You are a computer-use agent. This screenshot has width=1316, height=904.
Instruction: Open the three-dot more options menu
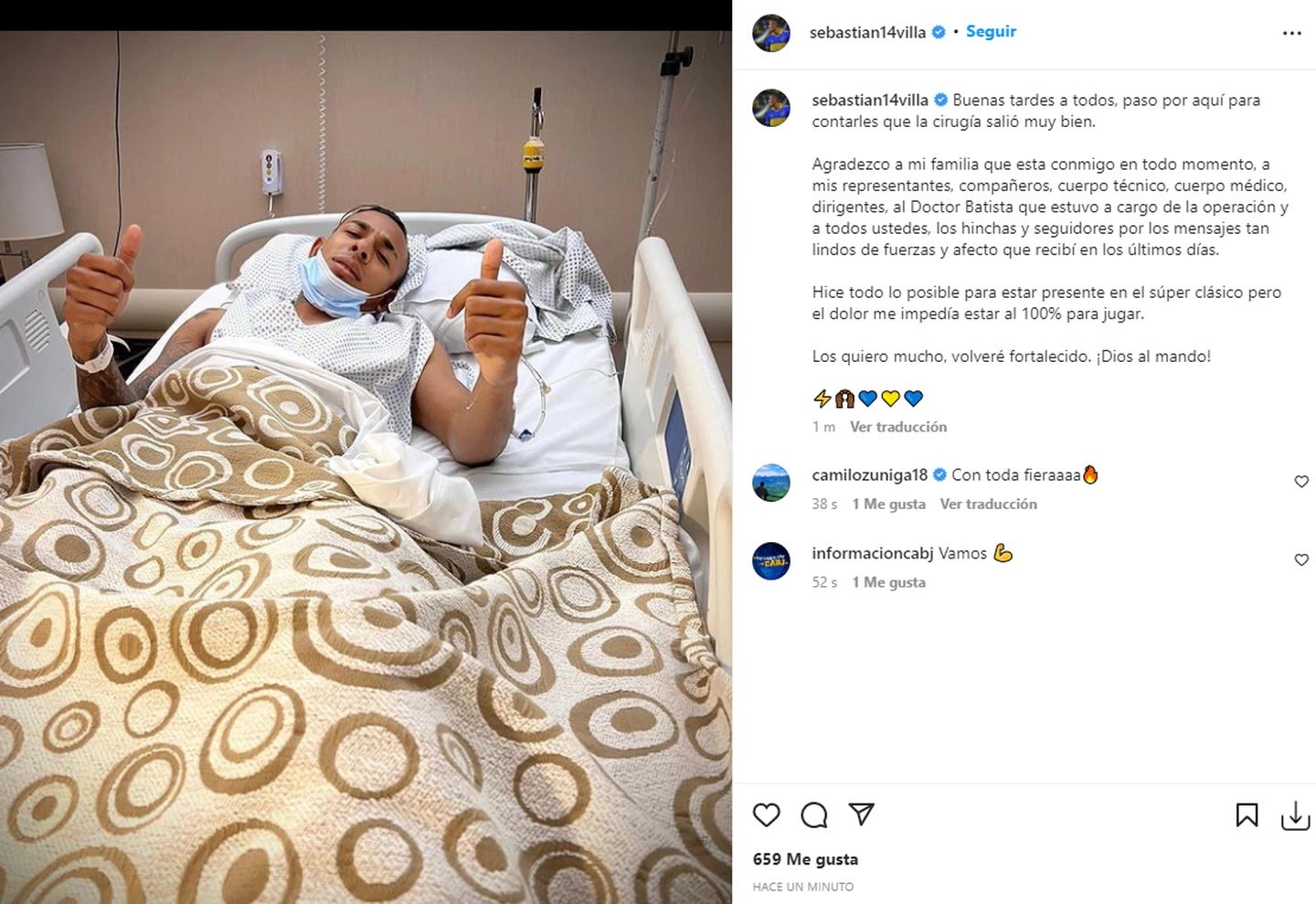(1291, 33)
